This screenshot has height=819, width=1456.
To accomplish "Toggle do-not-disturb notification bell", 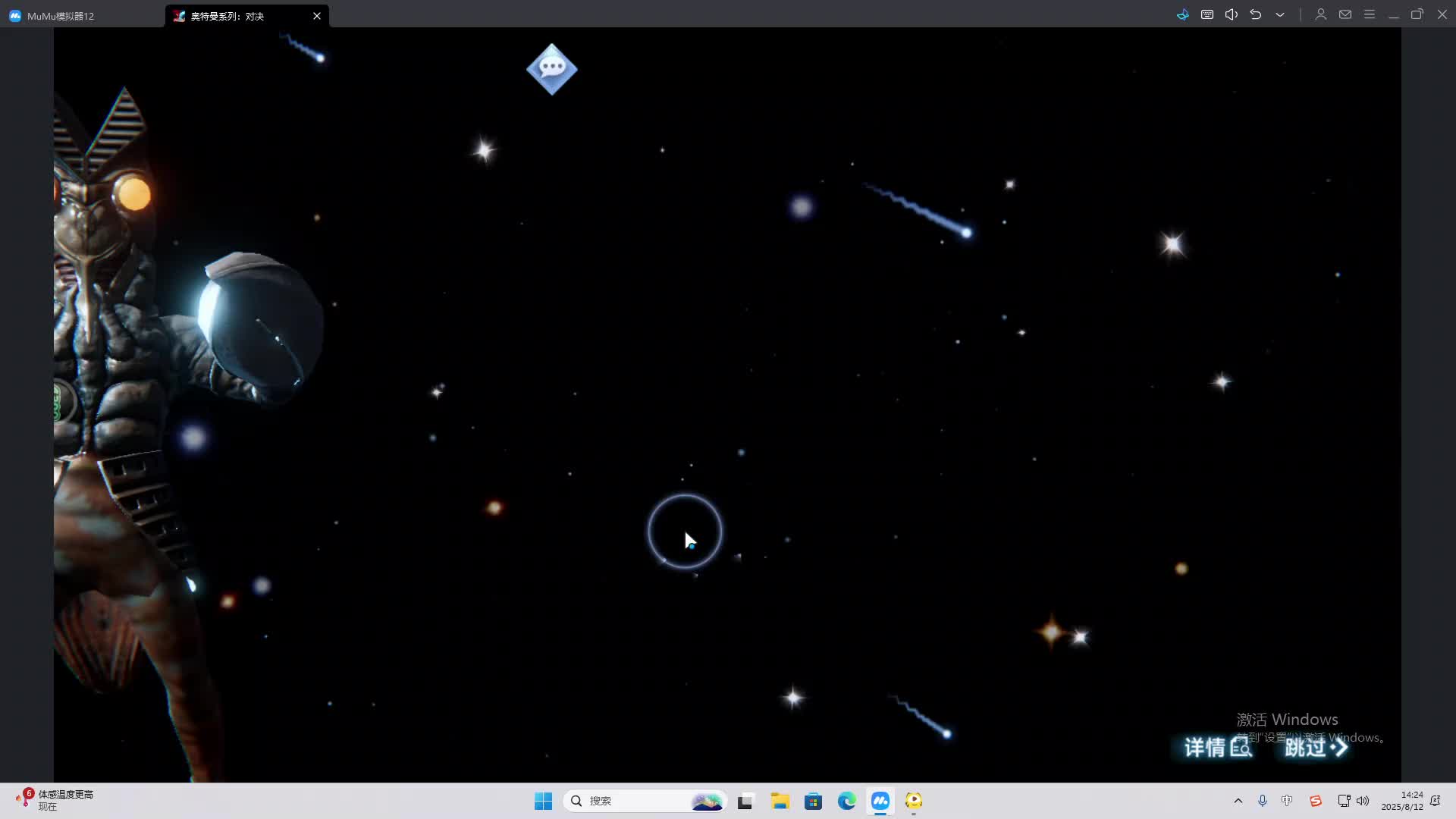I will [x=1435, y=801].
